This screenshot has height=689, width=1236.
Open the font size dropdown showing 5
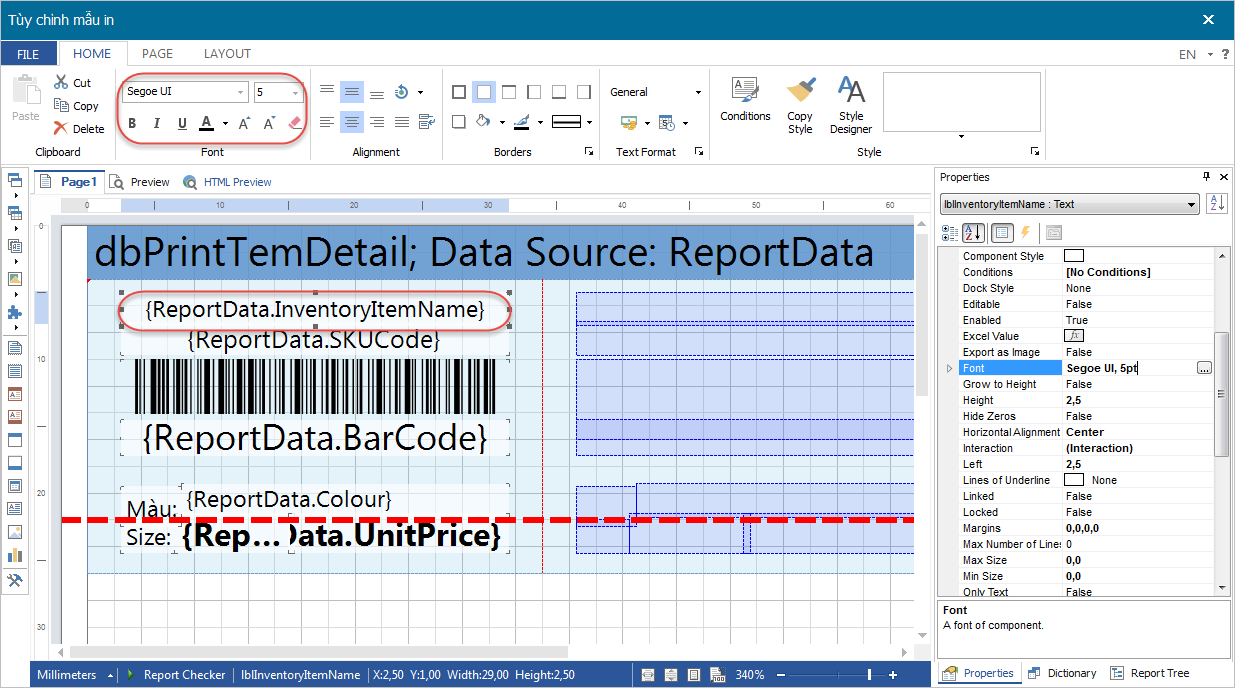point(296,92)
